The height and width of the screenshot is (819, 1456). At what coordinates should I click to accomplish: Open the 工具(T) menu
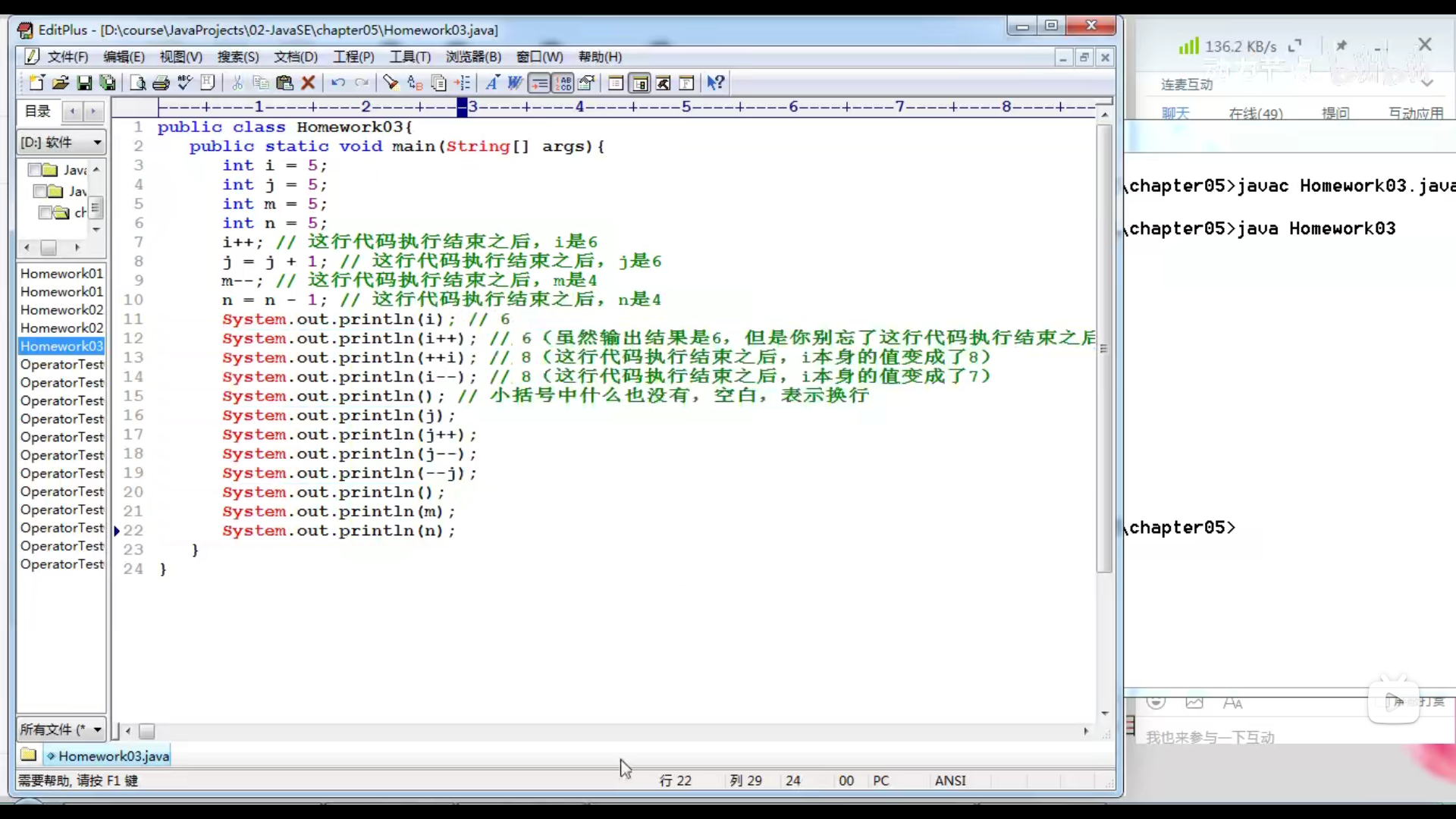tap(409, 57)
